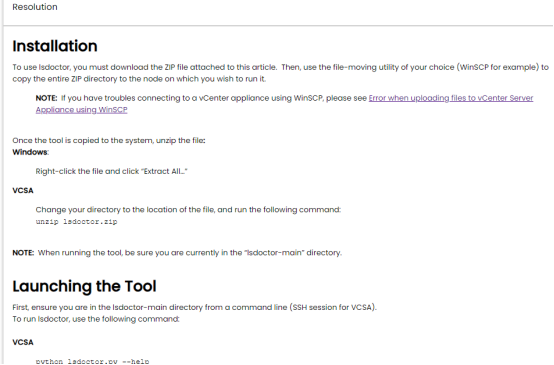Select the Resolution section label
Image resolution: width=554 pixels, height=365 pixels.
pyautogui.click(x=35, y=7)
